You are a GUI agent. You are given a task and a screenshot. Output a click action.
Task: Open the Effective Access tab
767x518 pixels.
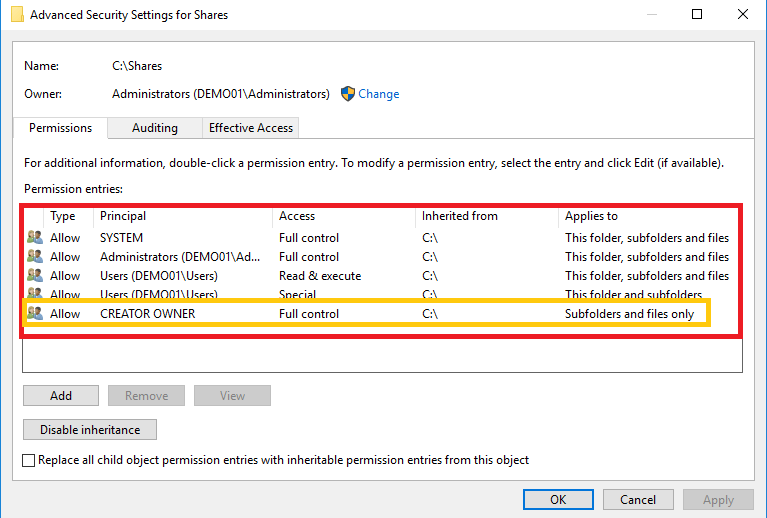250,128
